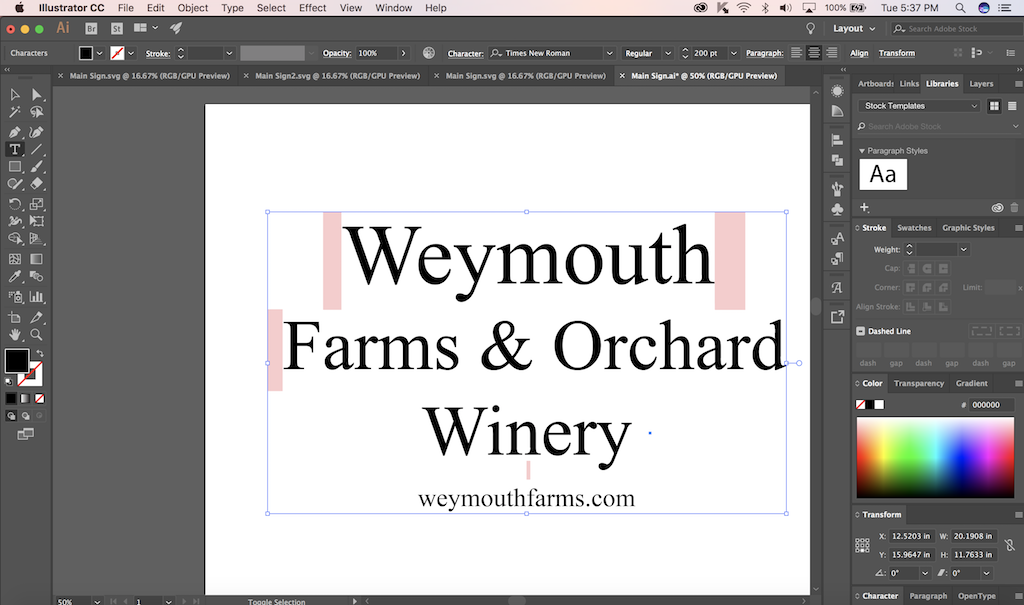The height and width of the screenshot is (605, 1024).
Task: Open the Layout workspace dropdown
Action: tap(854, 29)
